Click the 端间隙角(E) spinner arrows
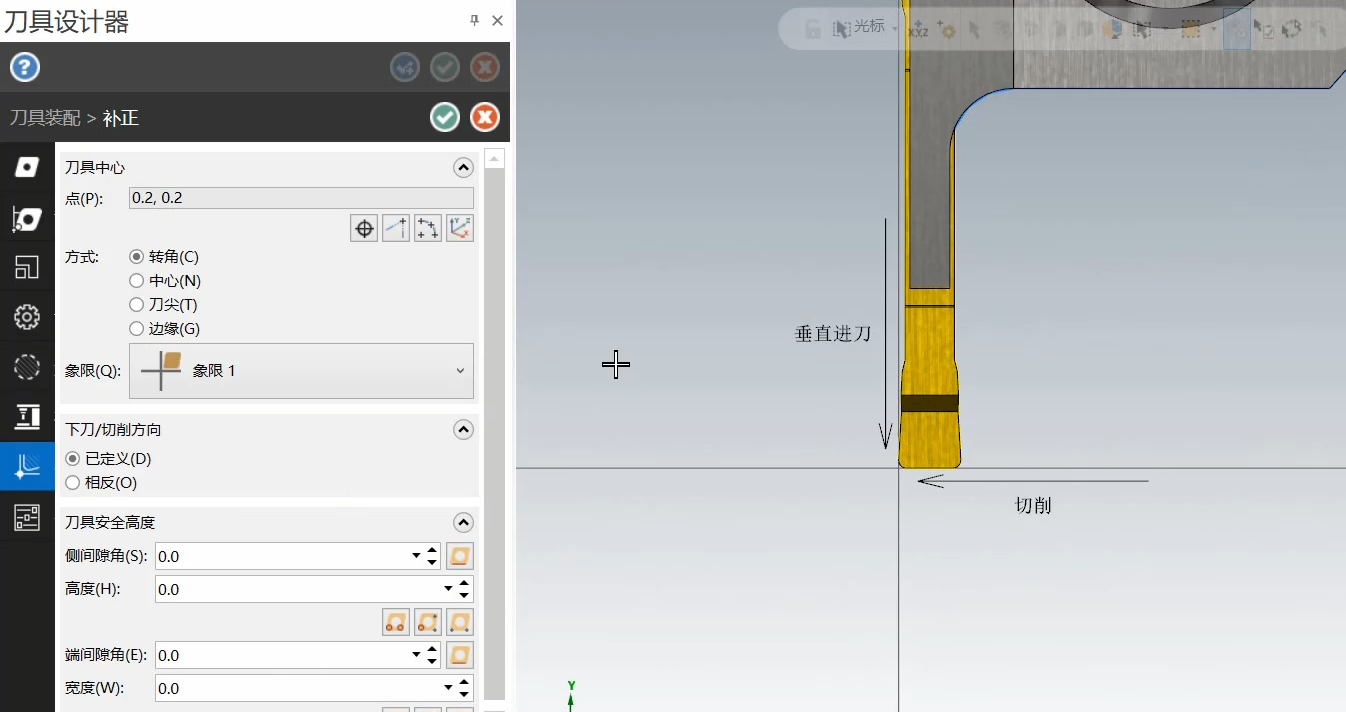The width and height of the screenshot is (1346, 712). 433,655
